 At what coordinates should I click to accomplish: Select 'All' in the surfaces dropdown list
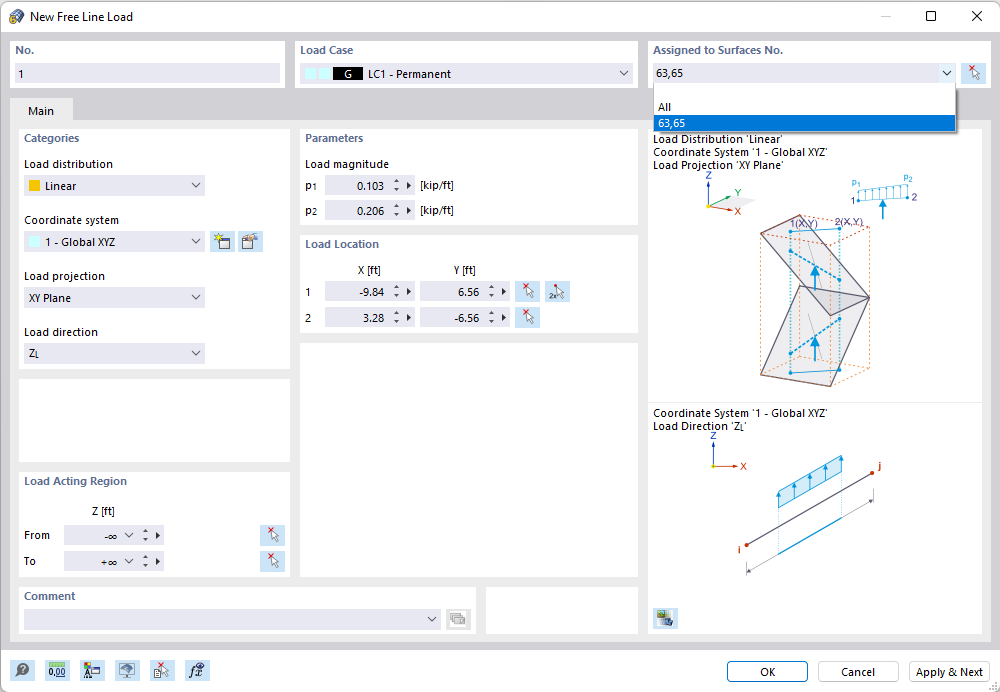(x=804, y=107)
